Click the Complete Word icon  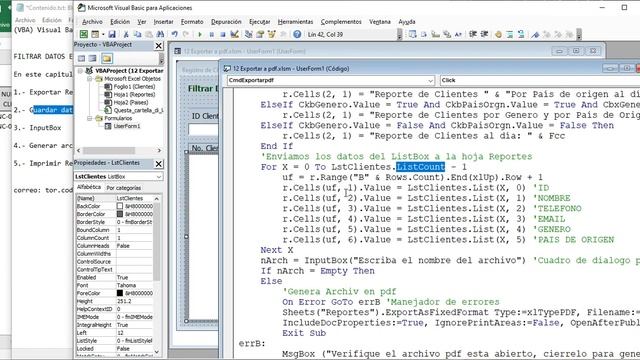[x=458, y=35]
